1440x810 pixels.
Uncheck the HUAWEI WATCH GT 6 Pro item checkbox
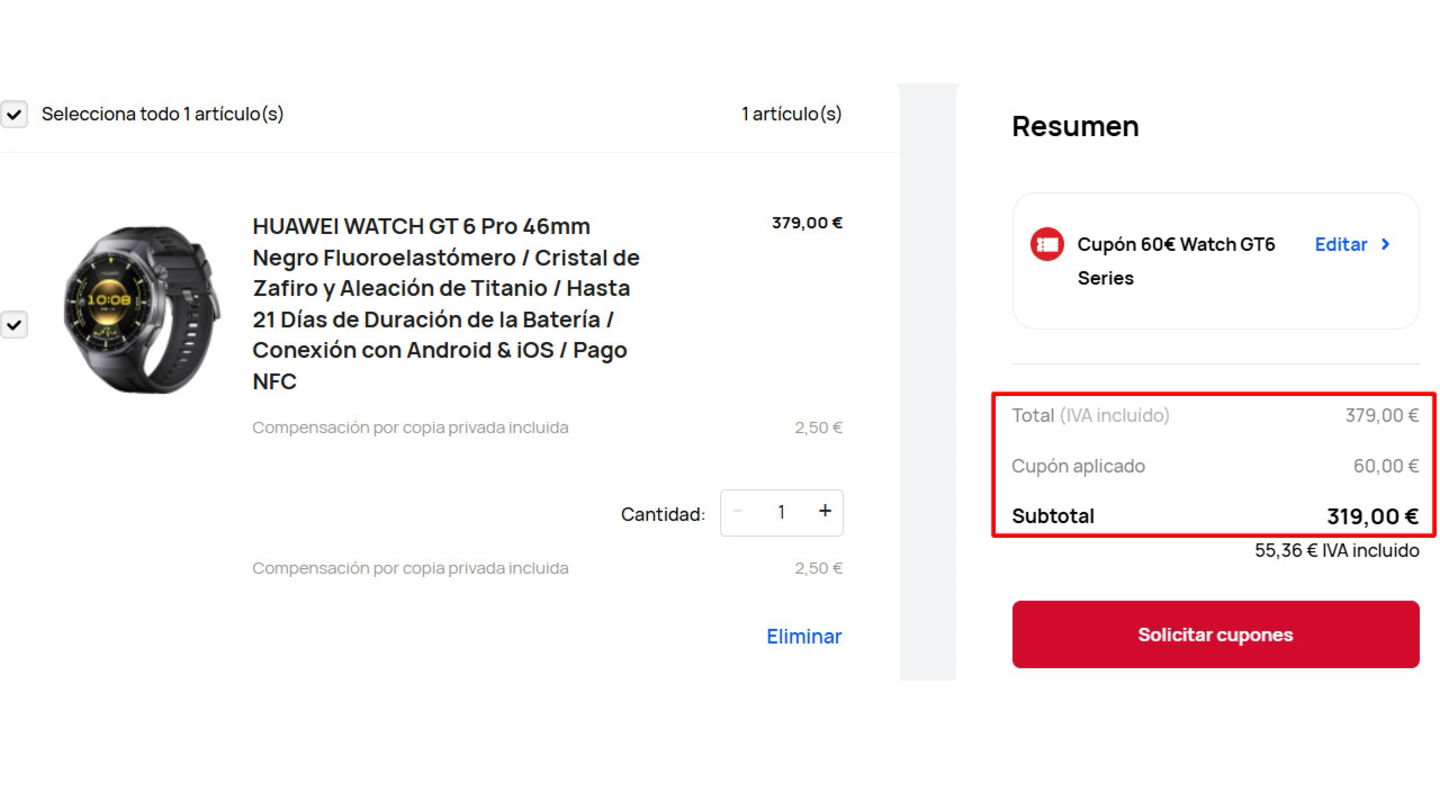tap(13, 325)
